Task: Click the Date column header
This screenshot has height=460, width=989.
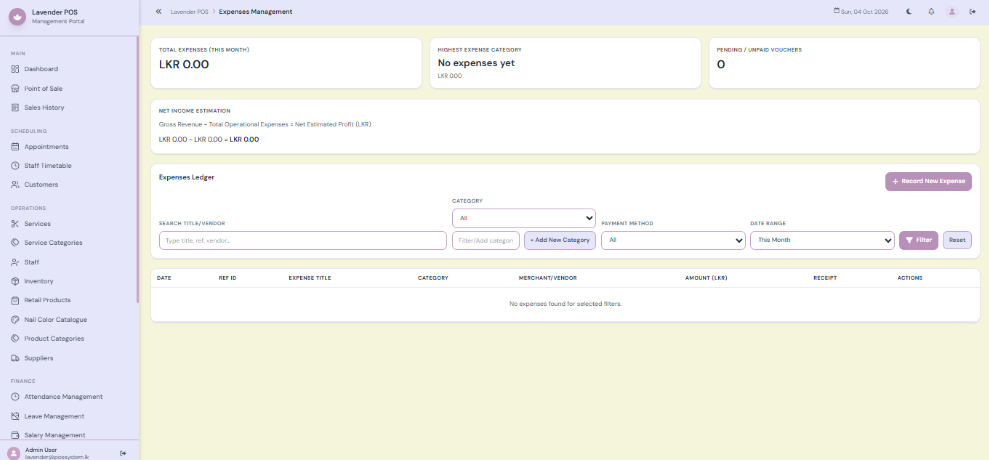Action: click(164, 278)
